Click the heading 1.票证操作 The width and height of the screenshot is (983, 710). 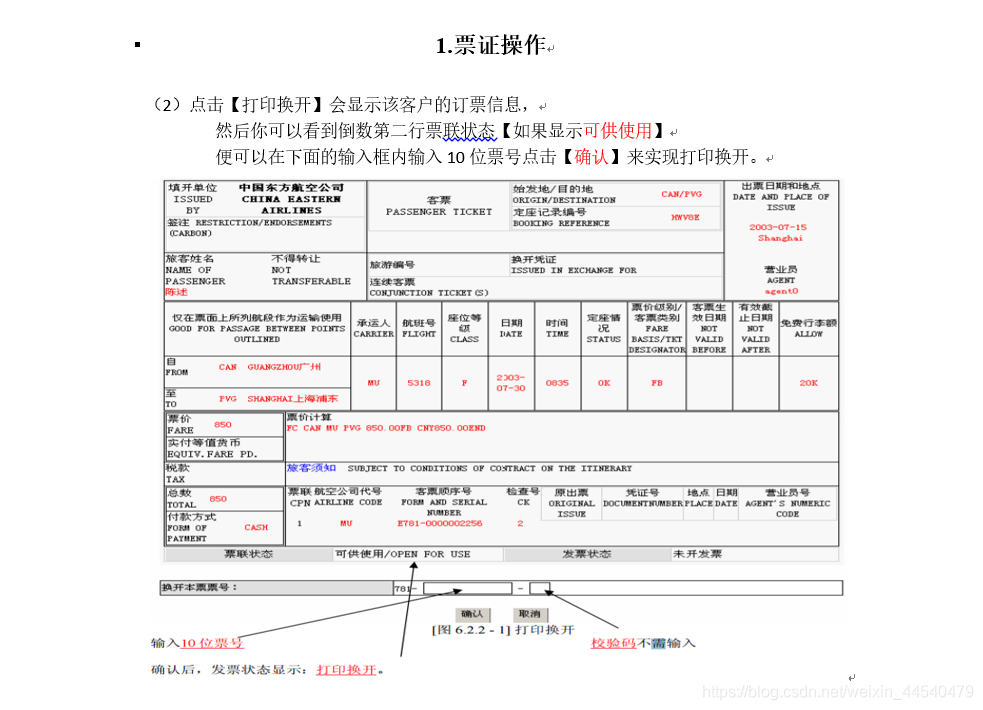[491, 45]
